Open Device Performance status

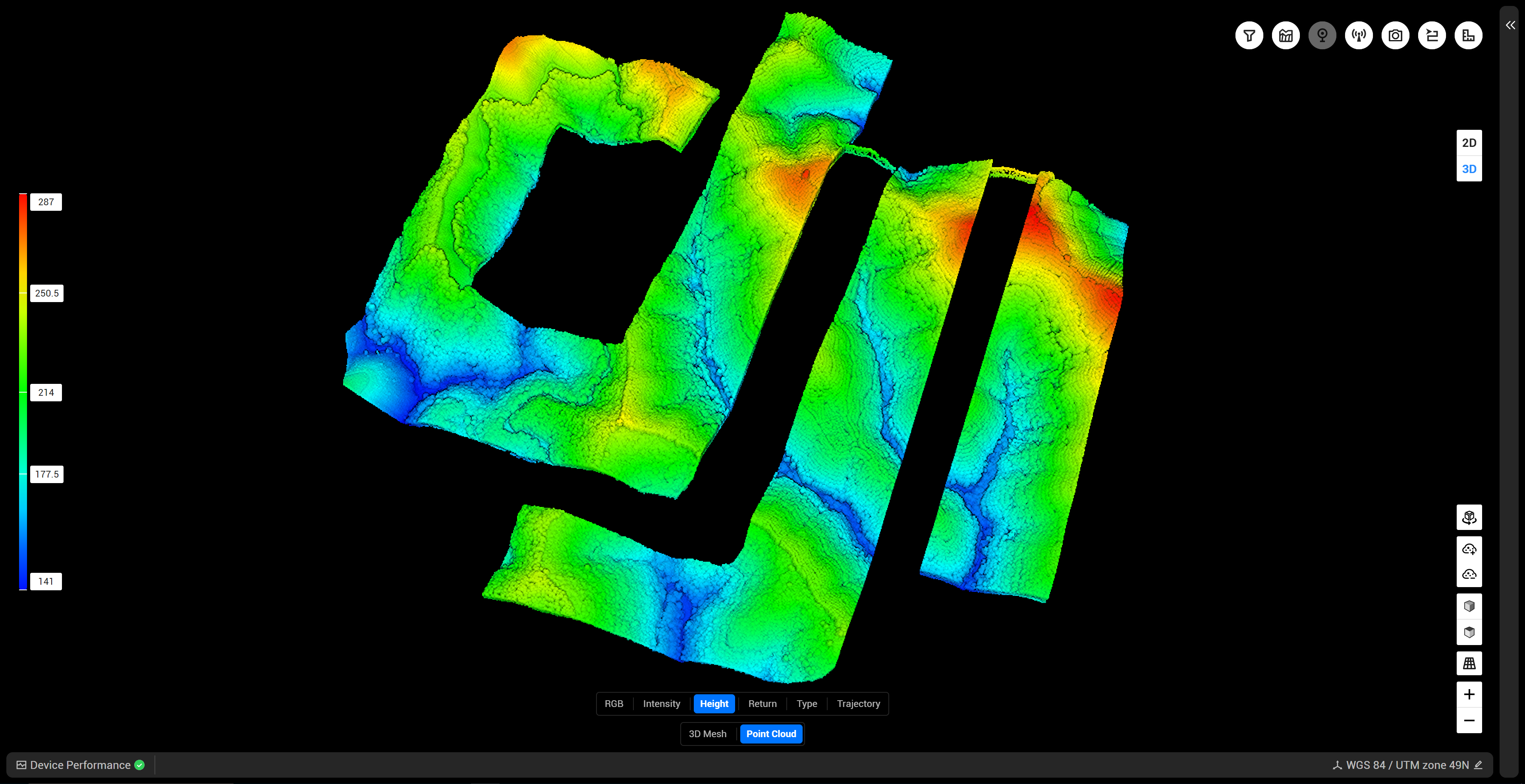(x=80, y=765)
